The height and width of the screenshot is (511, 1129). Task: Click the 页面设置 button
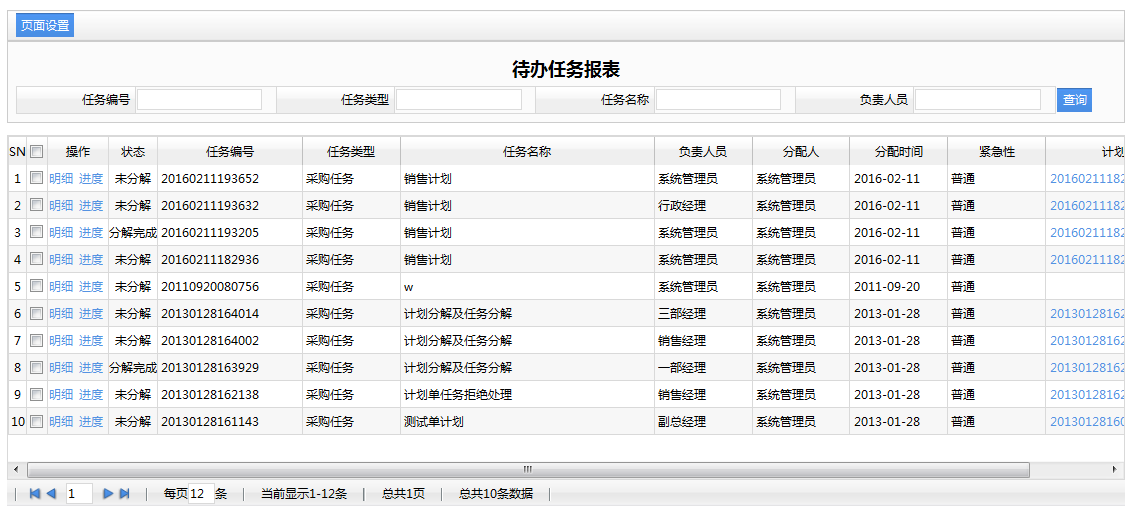click(45, 26)
